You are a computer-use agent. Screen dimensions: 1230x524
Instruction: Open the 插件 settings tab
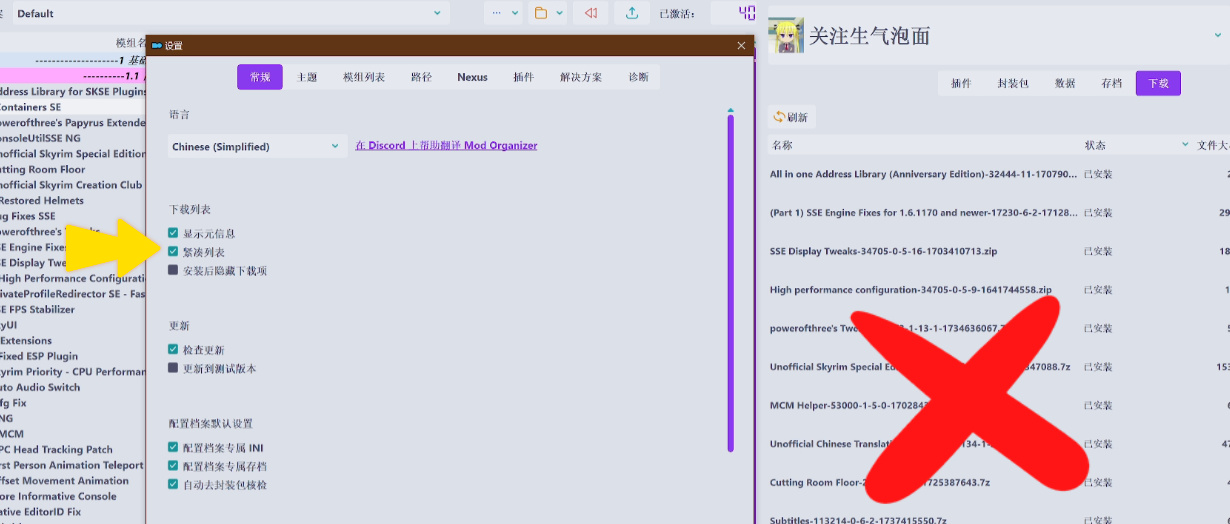pos(523,77)
